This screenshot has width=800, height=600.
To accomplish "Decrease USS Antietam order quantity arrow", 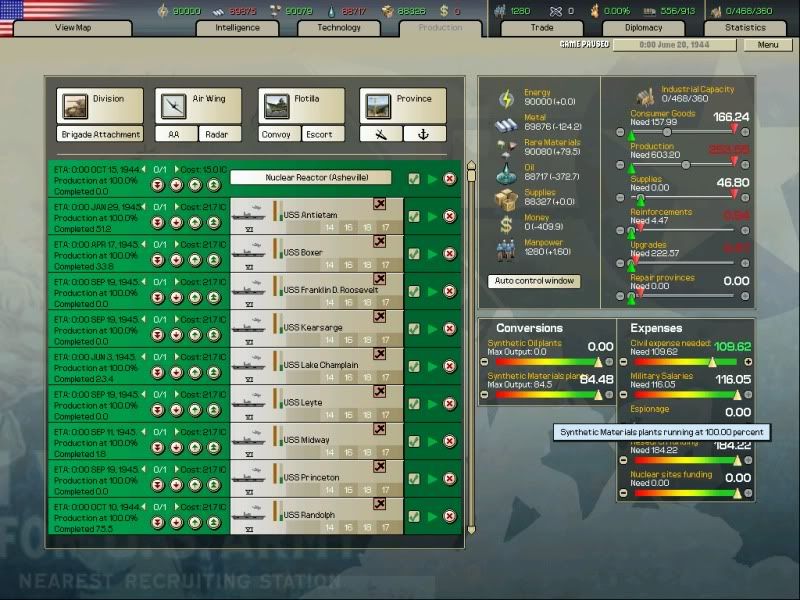I will pyautogui.click(x=142, y=207).
